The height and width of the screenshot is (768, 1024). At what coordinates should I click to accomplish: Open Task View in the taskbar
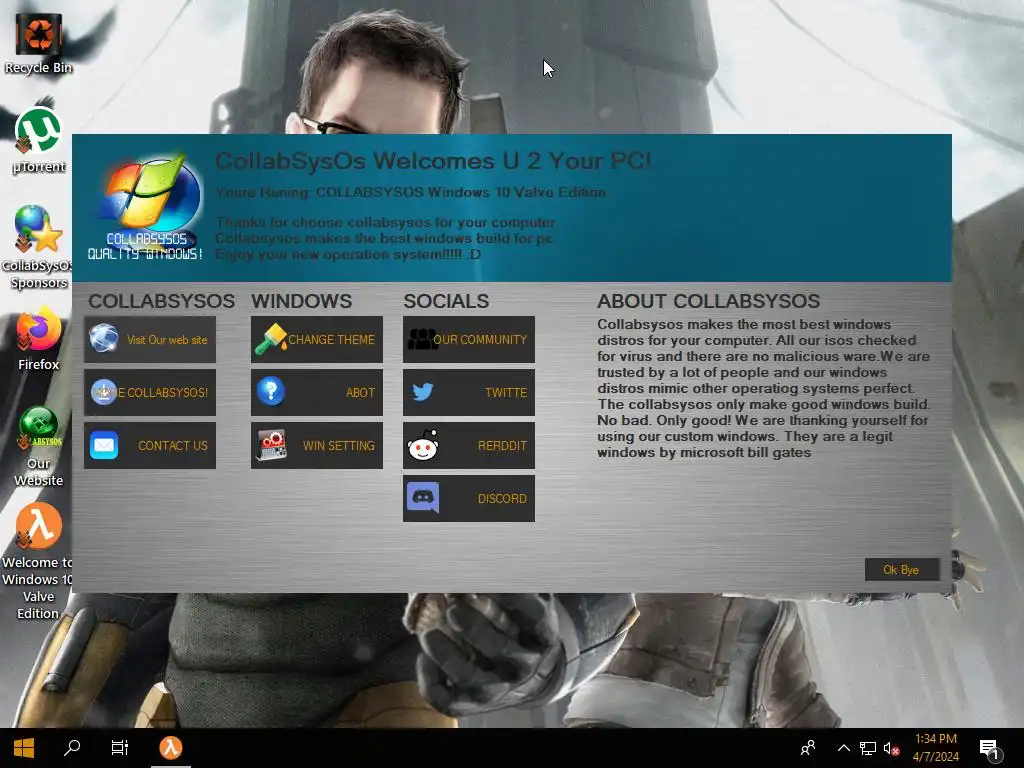point(120,748)
